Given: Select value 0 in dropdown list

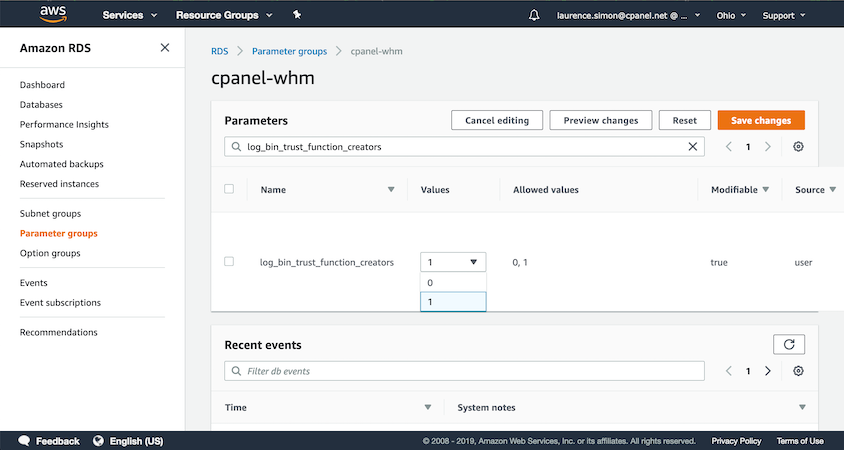Looking at the screenshot, I should (453, 283).
